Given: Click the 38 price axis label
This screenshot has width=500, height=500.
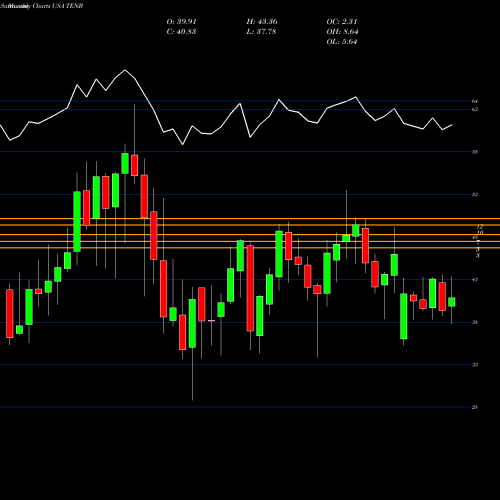Looking at the screenshot, I should point(475,322).
